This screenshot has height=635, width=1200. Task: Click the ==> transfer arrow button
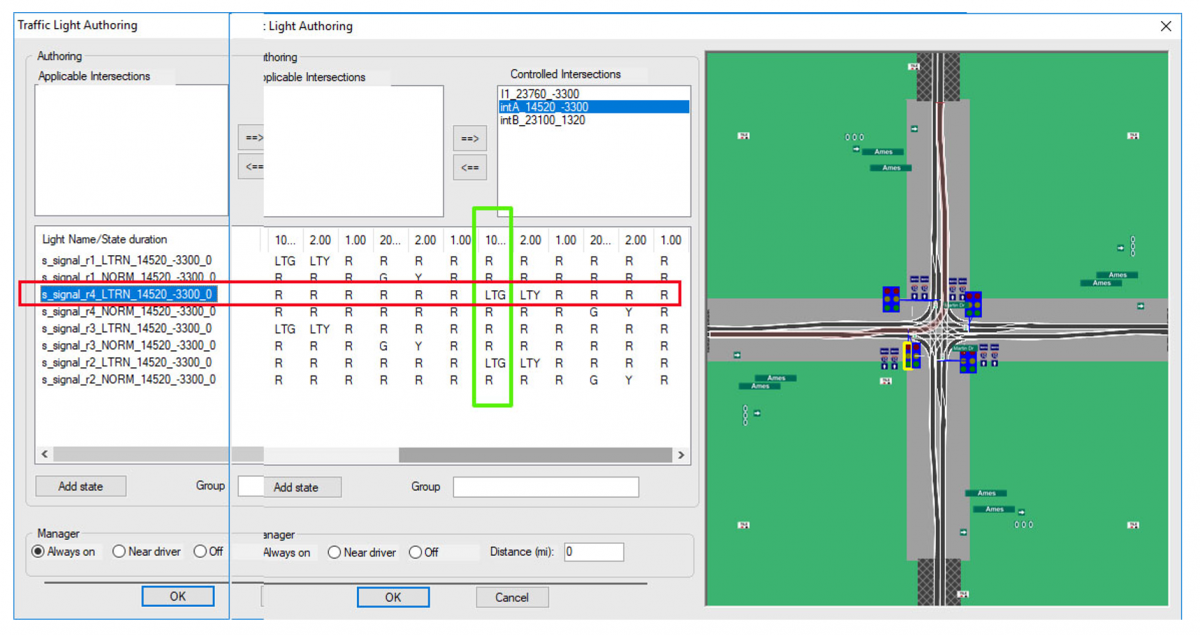point(470,138)
